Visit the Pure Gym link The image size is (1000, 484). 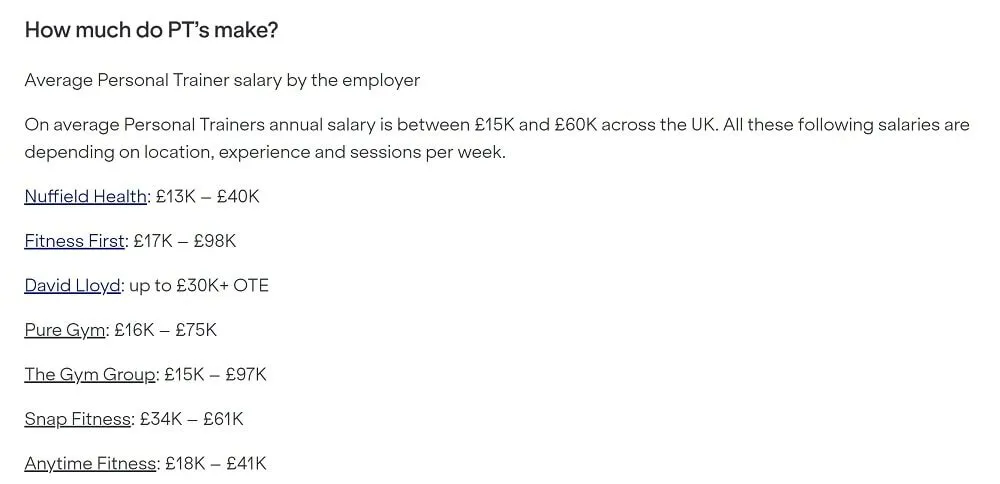click(x=64, y=330)
